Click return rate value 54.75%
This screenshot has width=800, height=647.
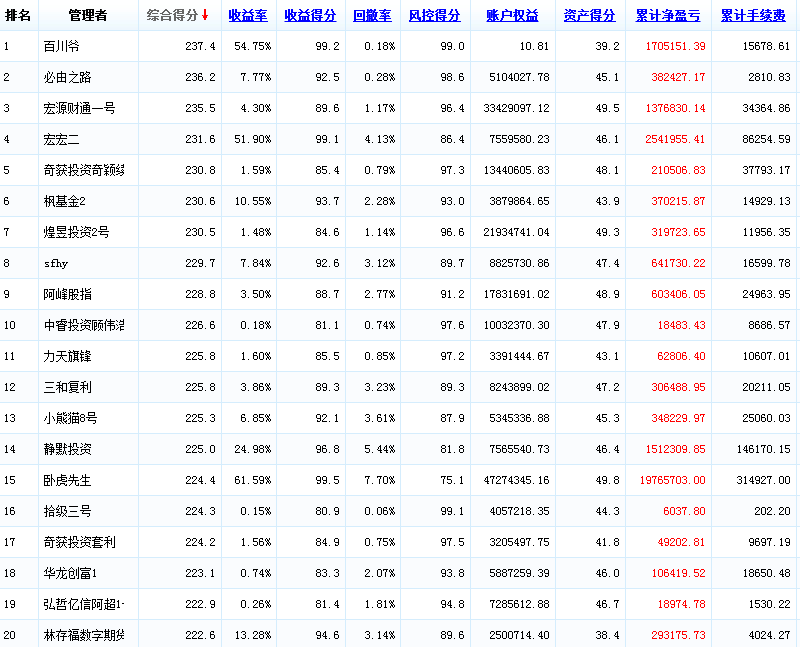pos(253,46)
